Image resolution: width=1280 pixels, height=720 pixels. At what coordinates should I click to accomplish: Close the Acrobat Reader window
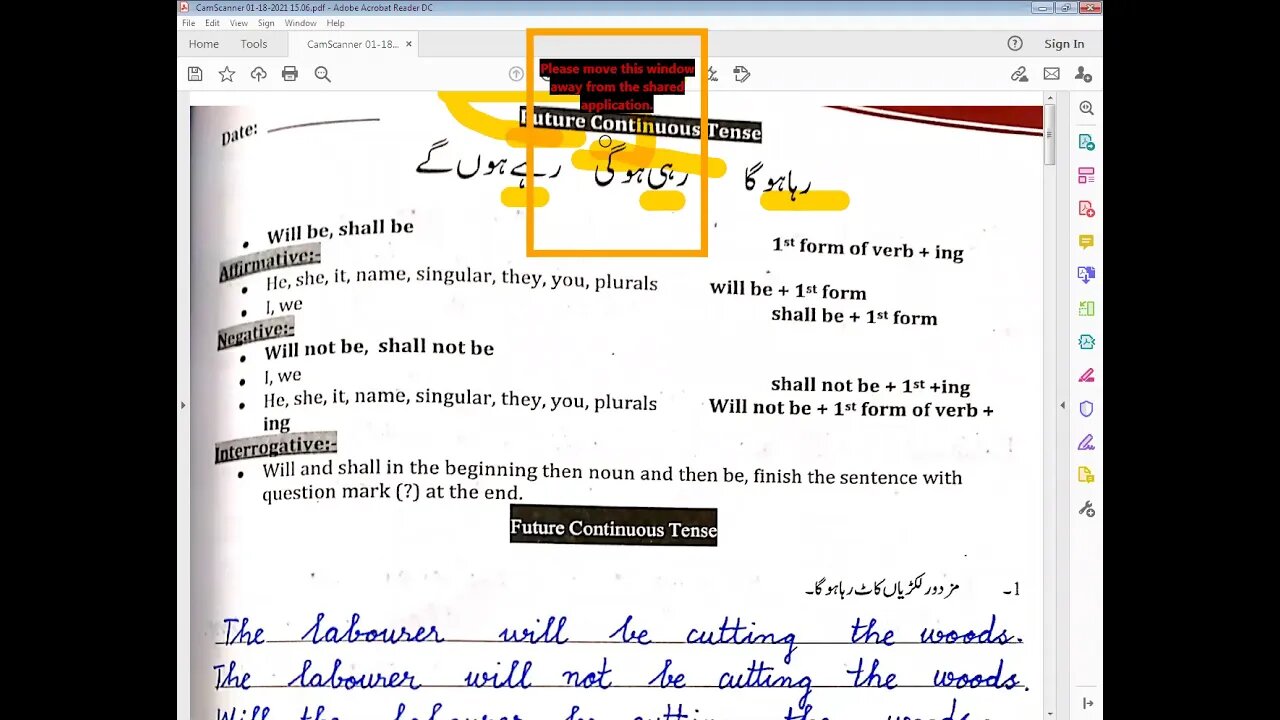pos(1089,7)
